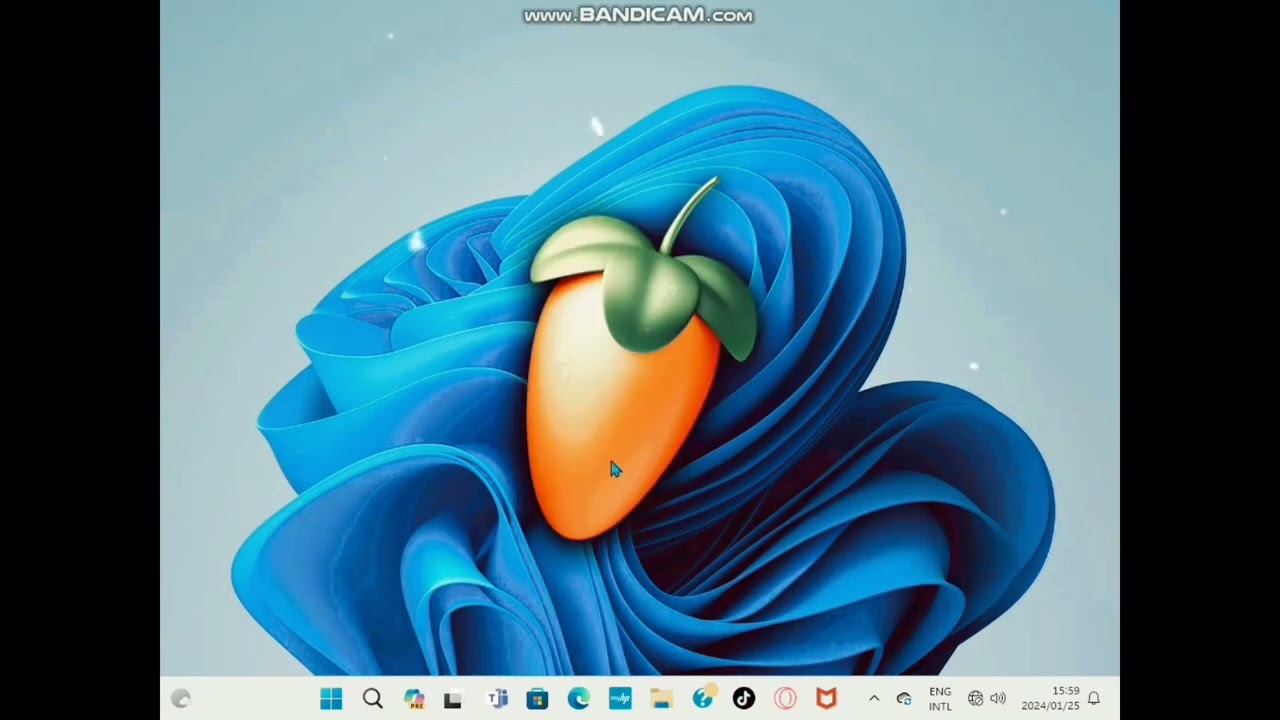Screen dimensions: 1280x720
Task: Expand hidden system tray icons
Action: pos(873,698)
